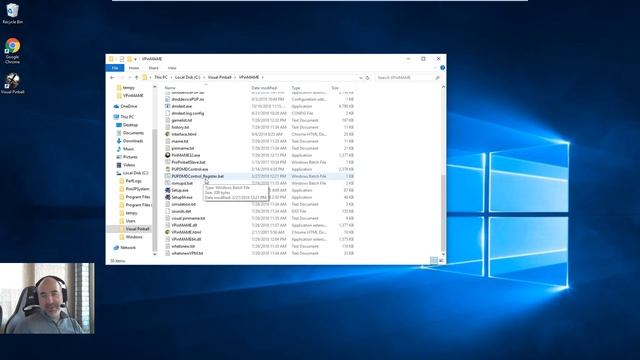This screenshot has width=640, height=360.
Task: Click the New folder quick access icon
Action: click(129, 59)
